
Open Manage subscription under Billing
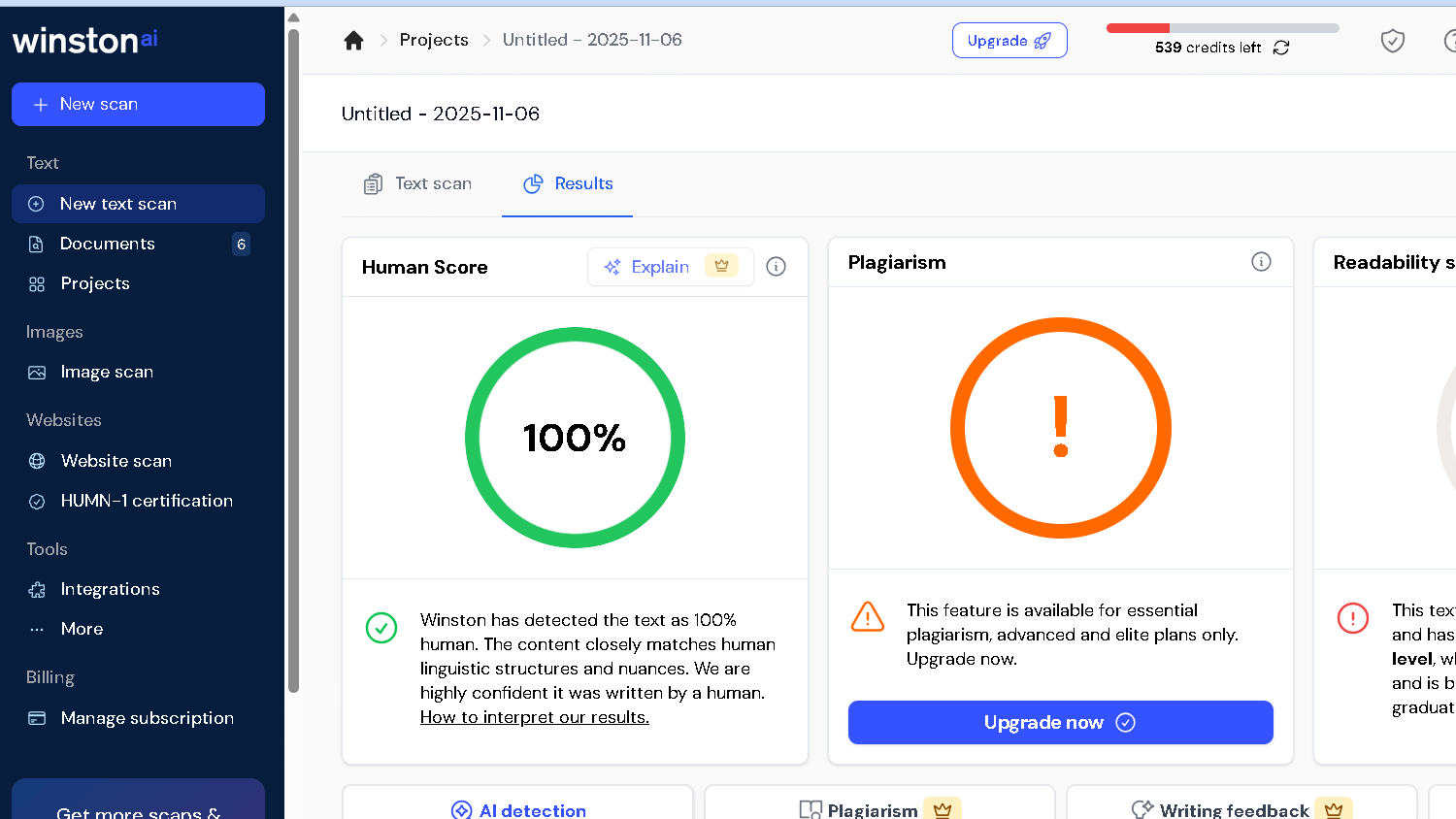147,718
